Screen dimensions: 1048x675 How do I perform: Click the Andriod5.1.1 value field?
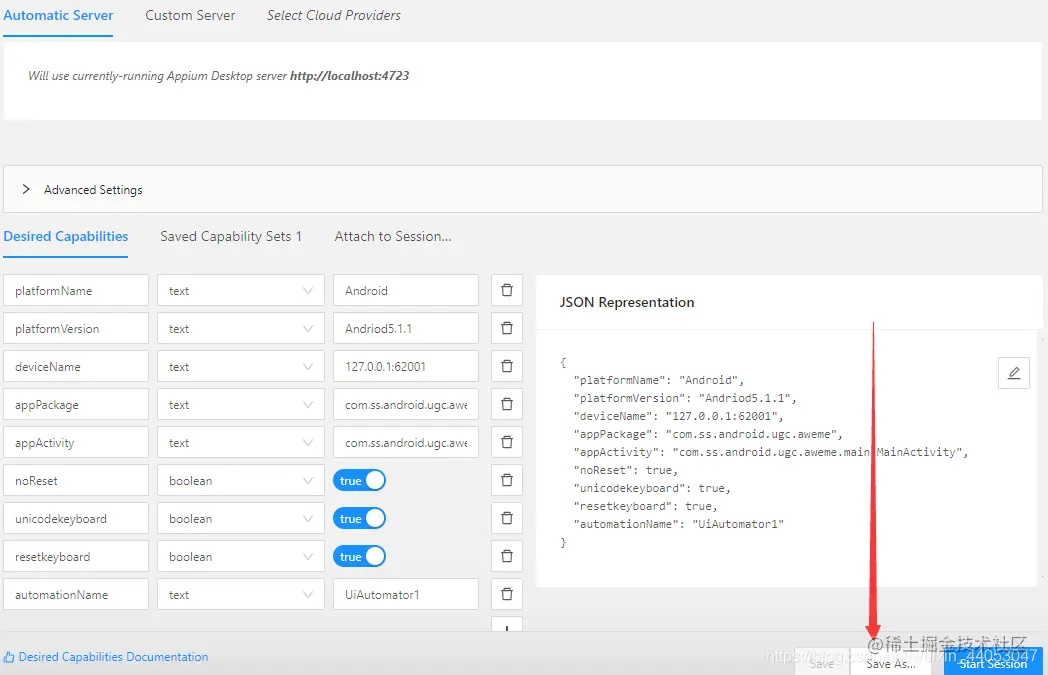(x=406, y=328)
